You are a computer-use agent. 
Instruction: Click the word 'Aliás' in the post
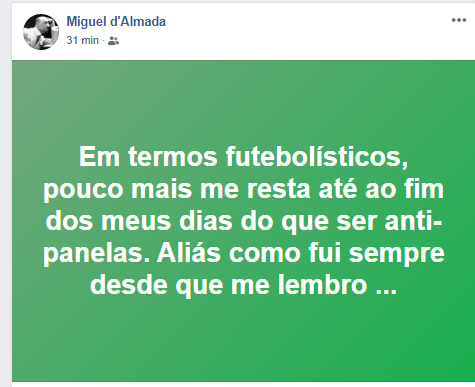(x=189, y=253)
